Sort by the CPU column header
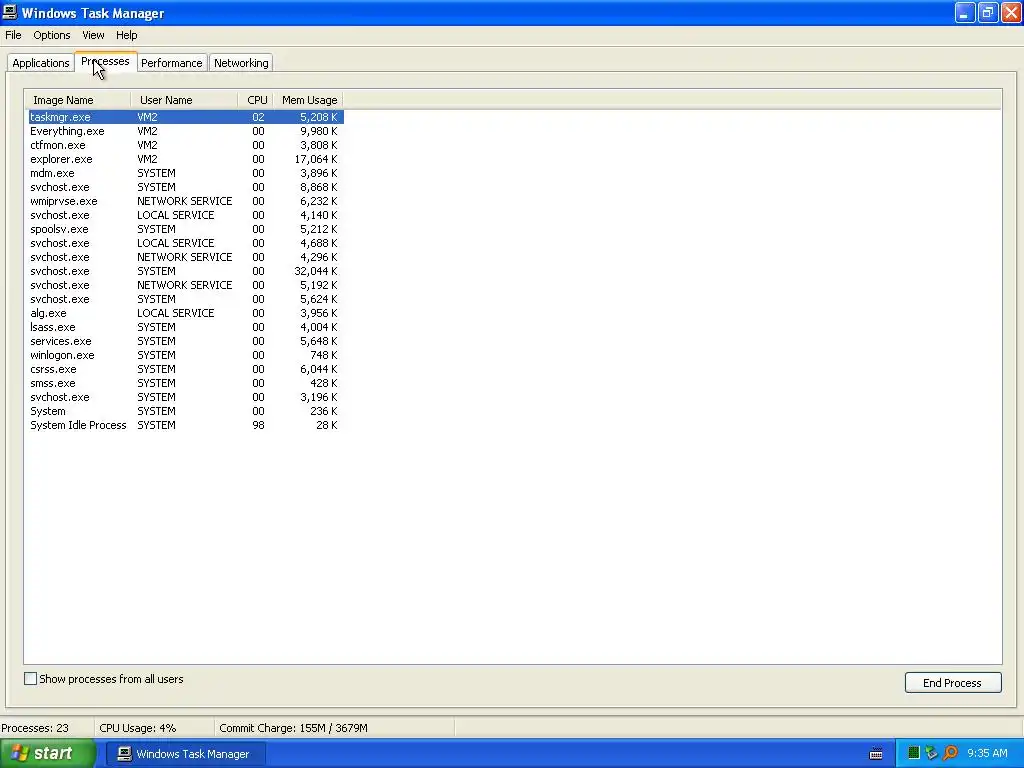Screen dimensions: 1024x768 point(256,100)
